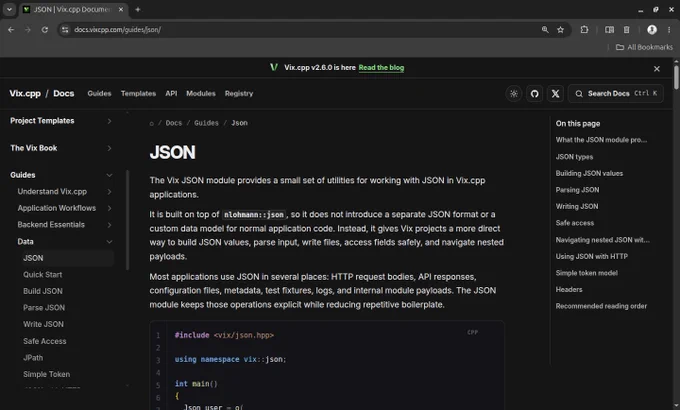Jump to Building JSON values section
The image size is (680, 410).
589,173
